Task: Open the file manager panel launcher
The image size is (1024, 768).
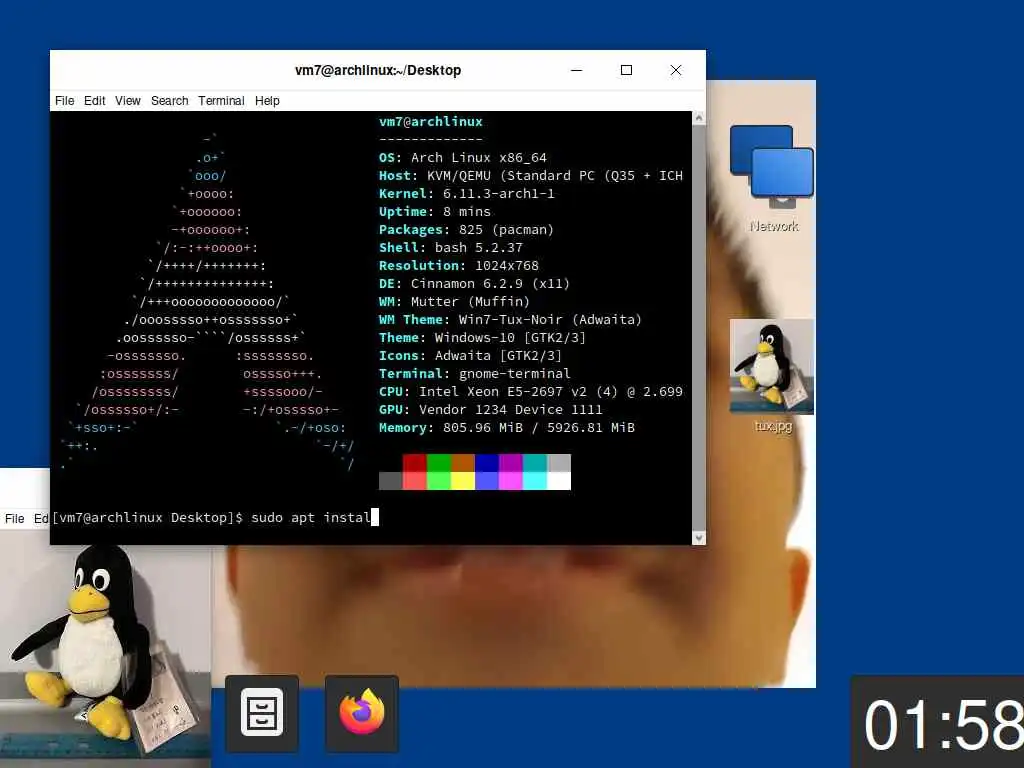Action: [262, 713]
